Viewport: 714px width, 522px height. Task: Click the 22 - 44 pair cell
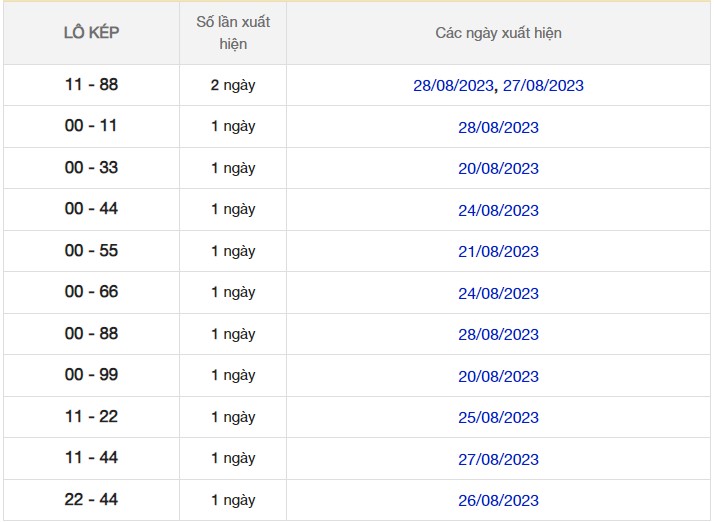click(91, 500)
